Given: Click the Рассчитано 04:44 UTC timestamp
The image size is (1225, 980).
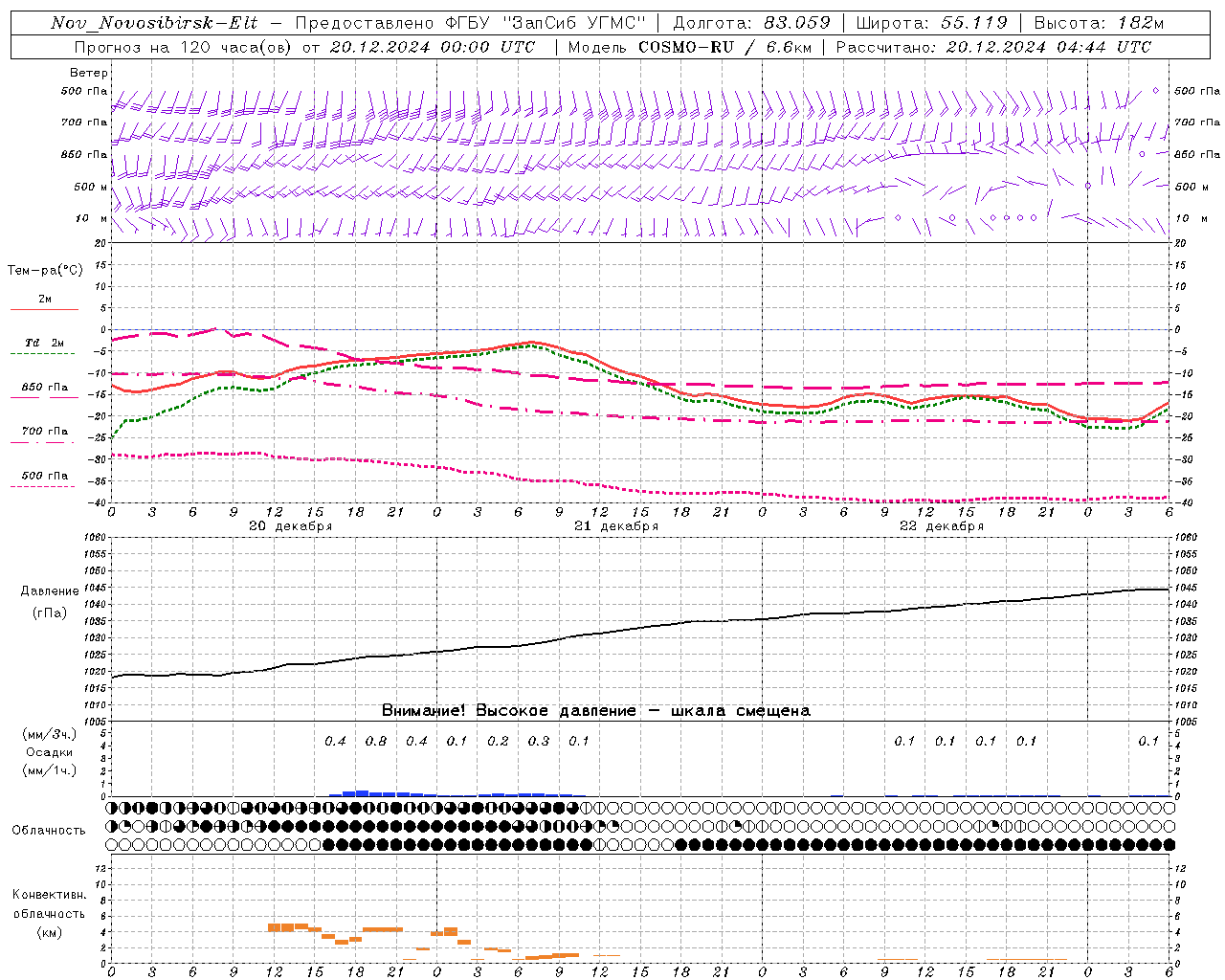Looking at the screenshot, I should pyautogui.click(x=994, y=47).
